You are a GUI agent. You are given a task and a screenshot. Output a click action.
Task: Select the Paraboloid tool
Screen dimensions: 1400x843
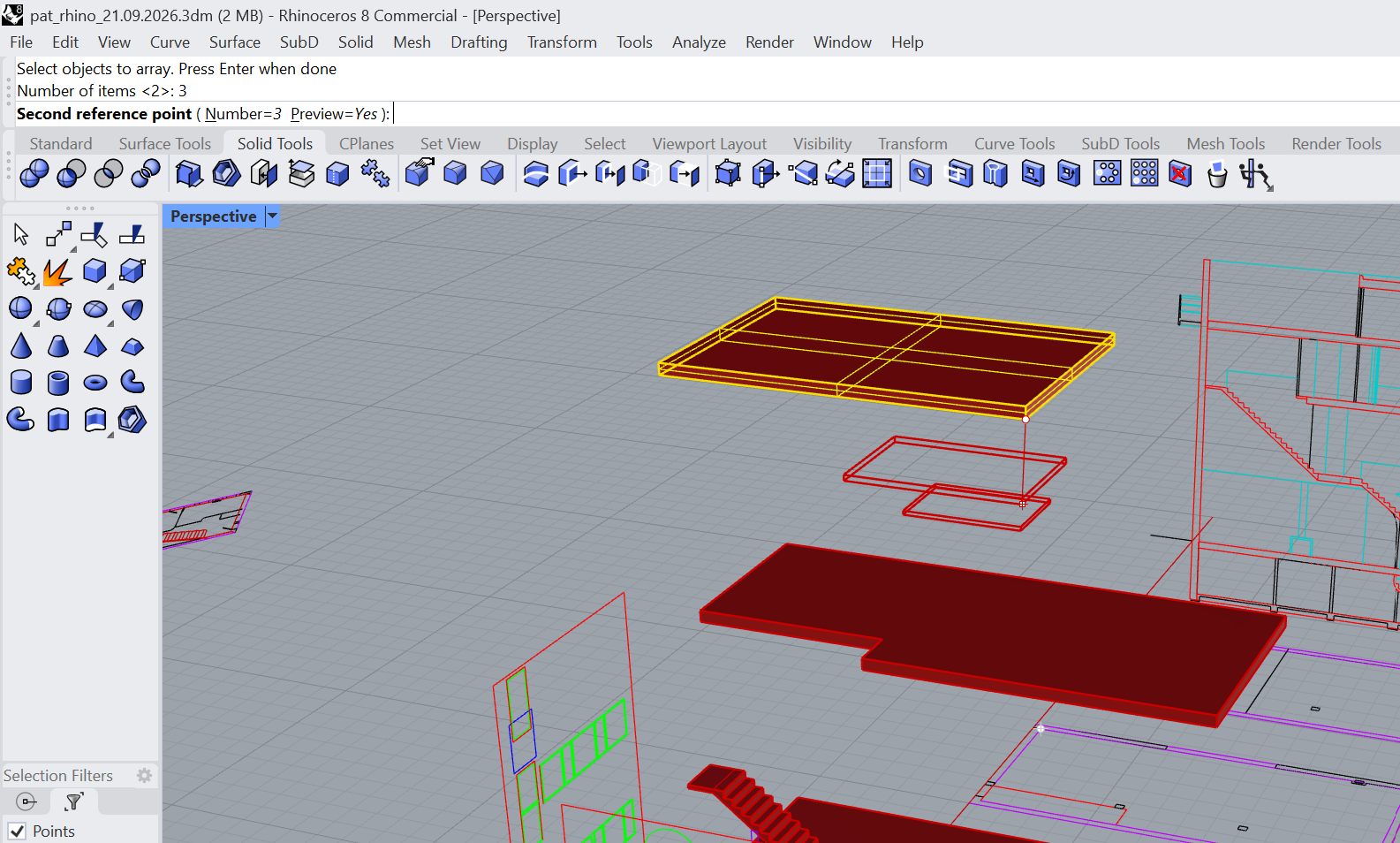click(x=132, y=308)
